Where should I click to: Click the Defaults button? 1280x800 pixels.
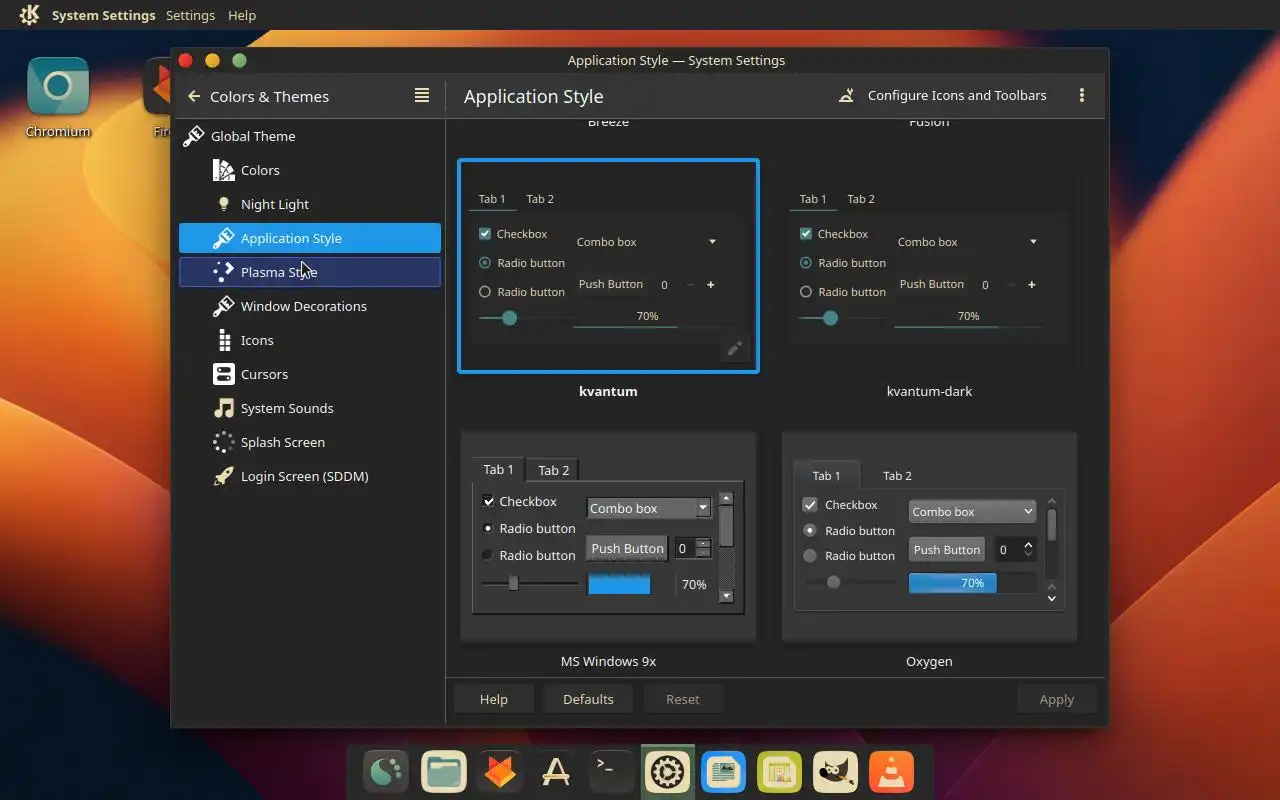(x=588, y=699)
